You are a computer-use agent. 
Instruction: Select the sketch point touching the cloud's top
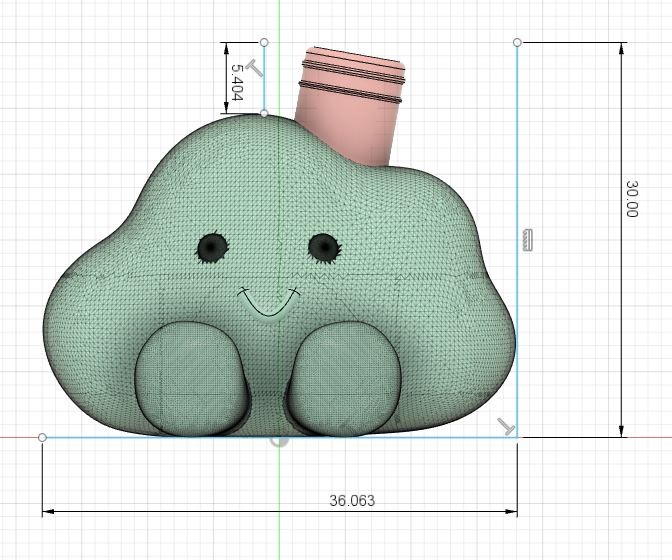pos(264,113)
